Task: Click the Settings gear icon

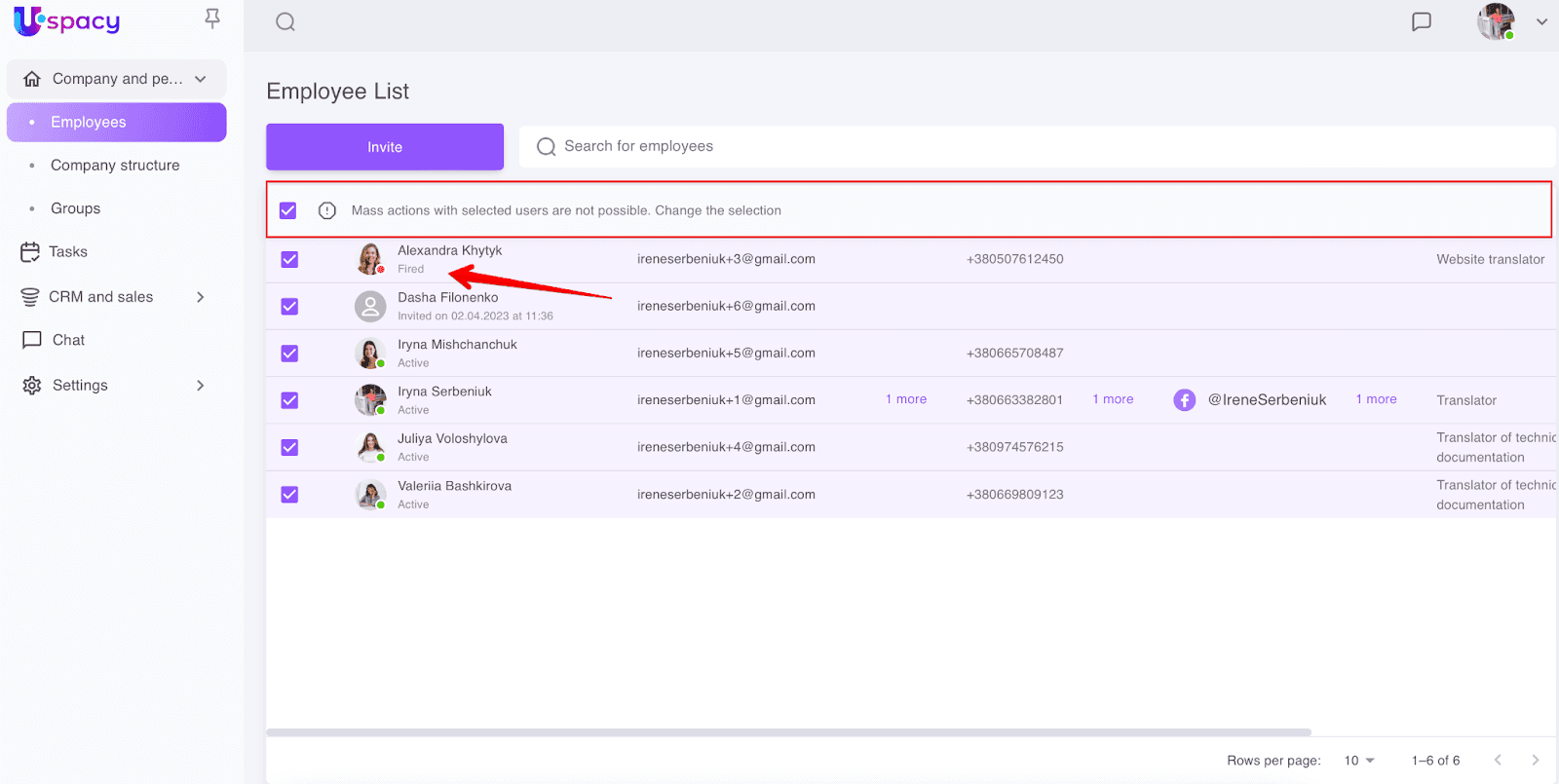Action: 32,386
